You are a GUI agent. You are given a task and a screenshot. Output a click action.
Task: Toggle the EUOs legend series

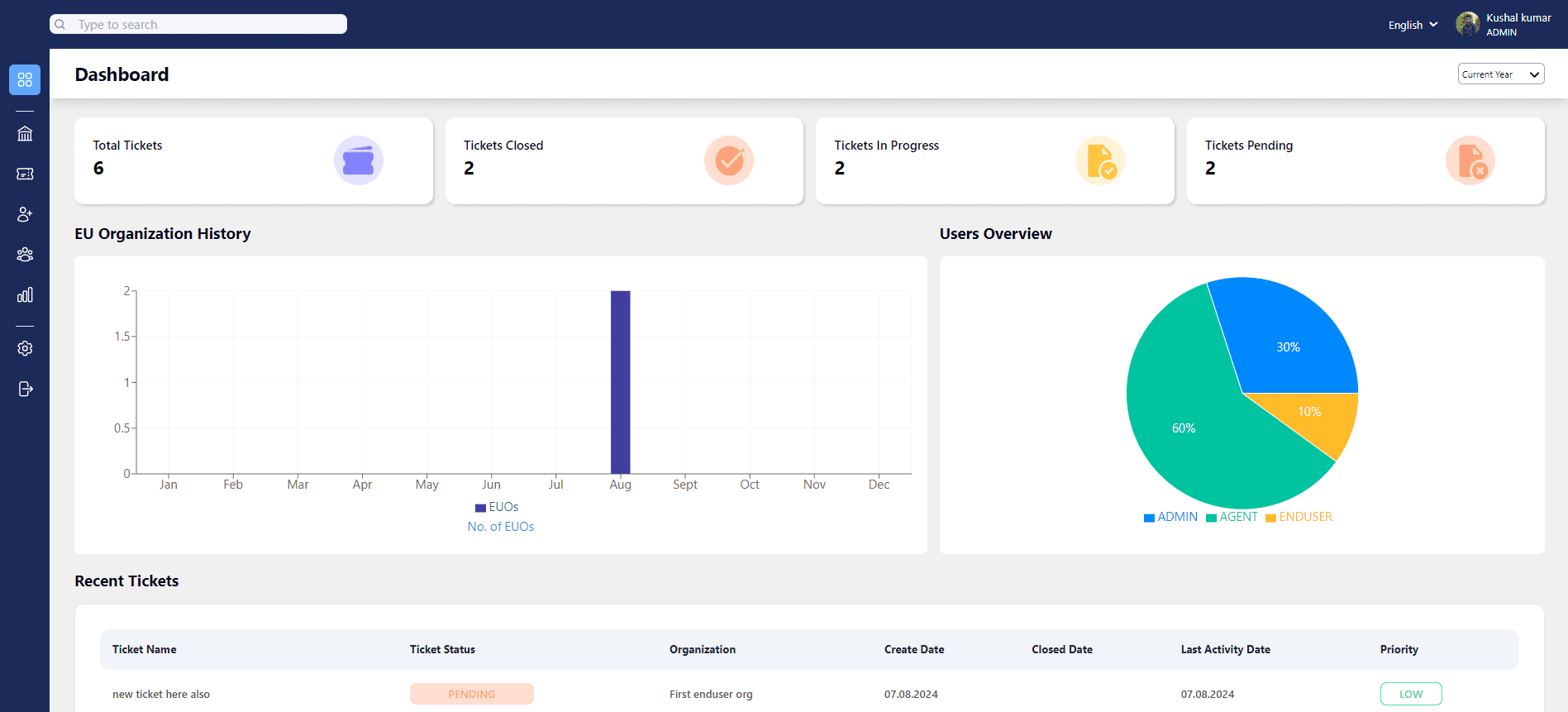tap(497, 507)
